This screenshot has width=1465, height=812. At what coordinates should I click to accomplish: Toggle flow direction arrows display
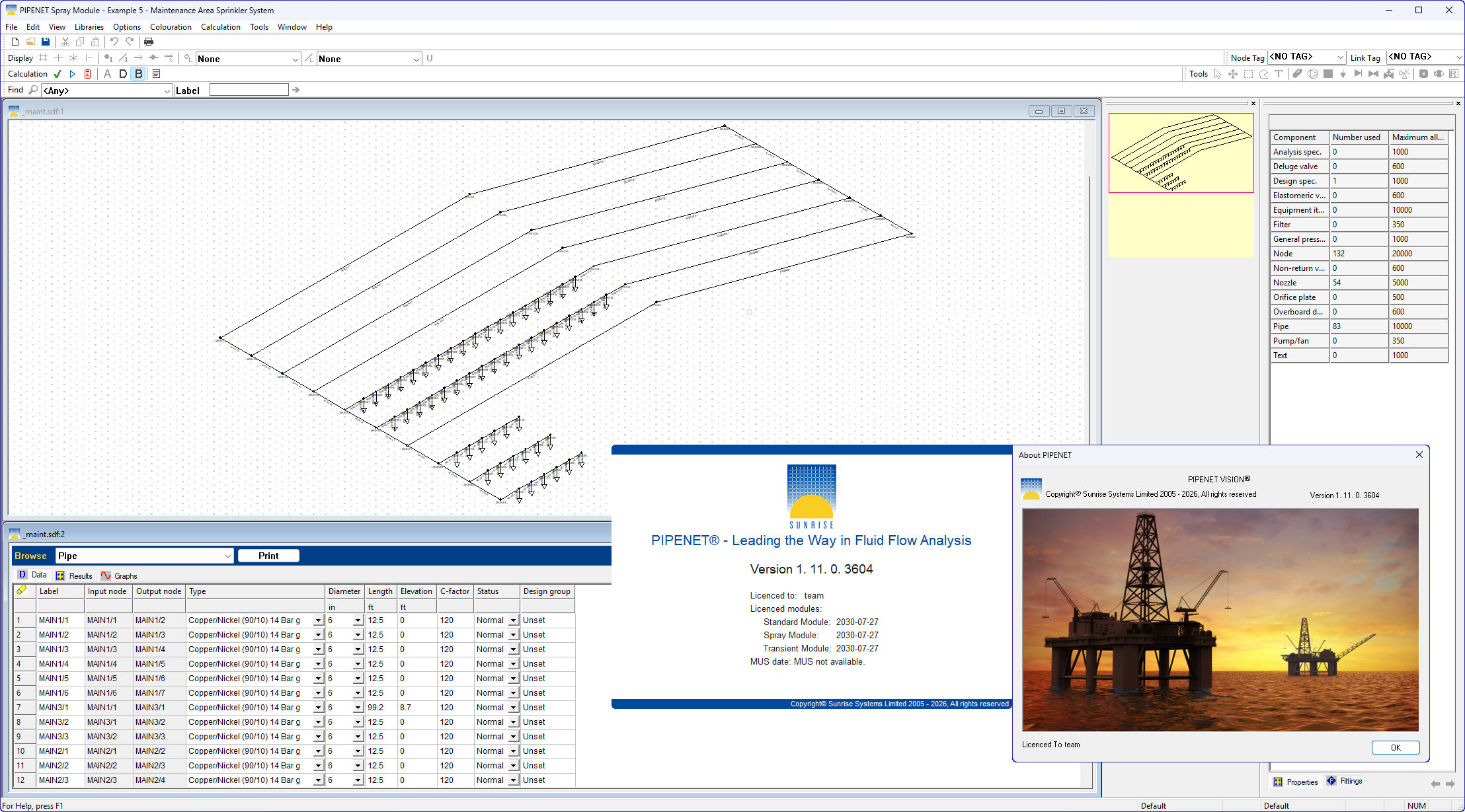(x=138, y=58)
